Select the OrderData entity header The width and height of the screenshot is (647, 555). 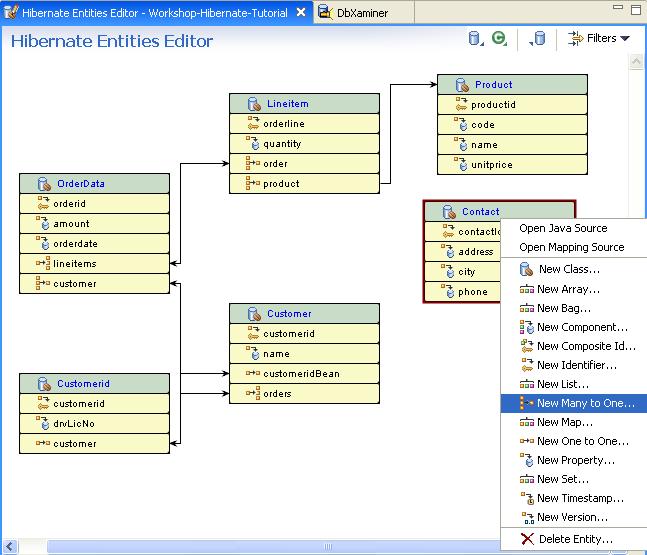pos(94,184)
